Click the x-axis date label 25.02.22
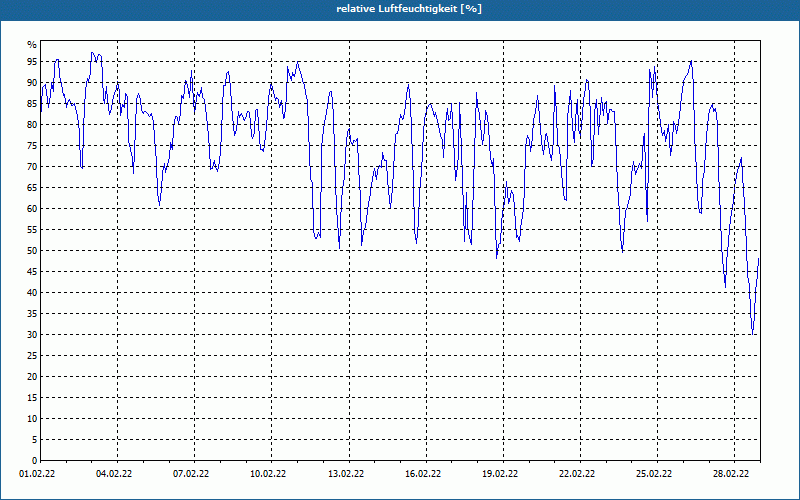This screenshot has height=500, width=800. click(654, 474)
